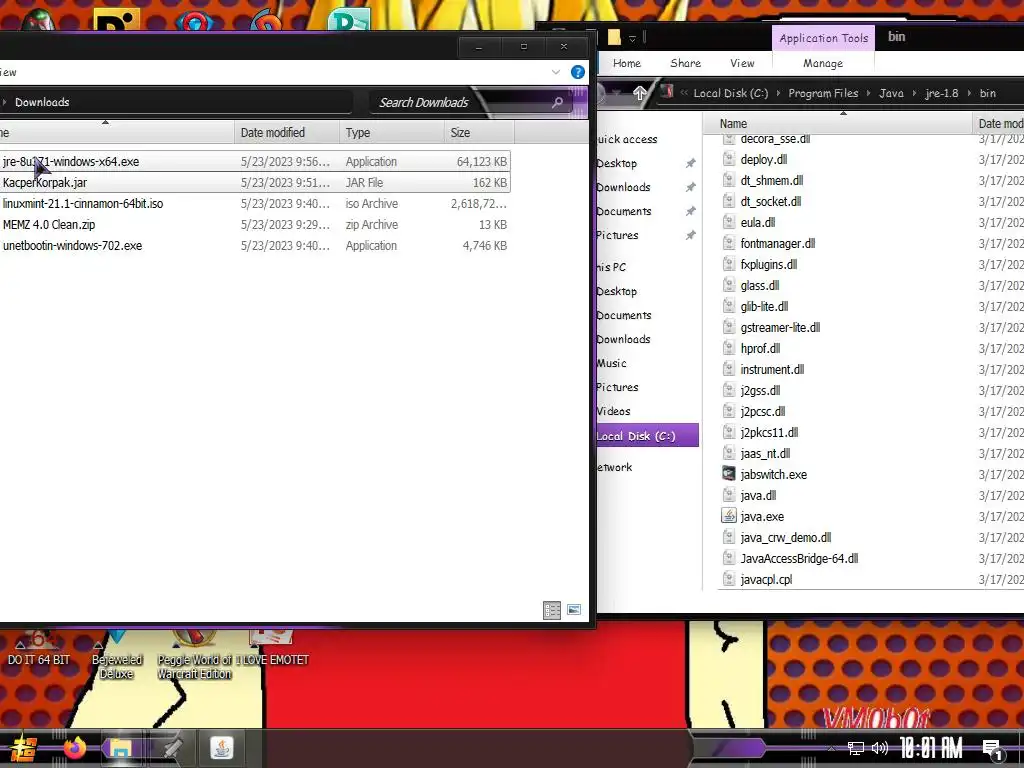This screenshot has width=1024, height=768.
Task: Select j2pkcs11.dll in bin folder
Action: tap(769, 432)
